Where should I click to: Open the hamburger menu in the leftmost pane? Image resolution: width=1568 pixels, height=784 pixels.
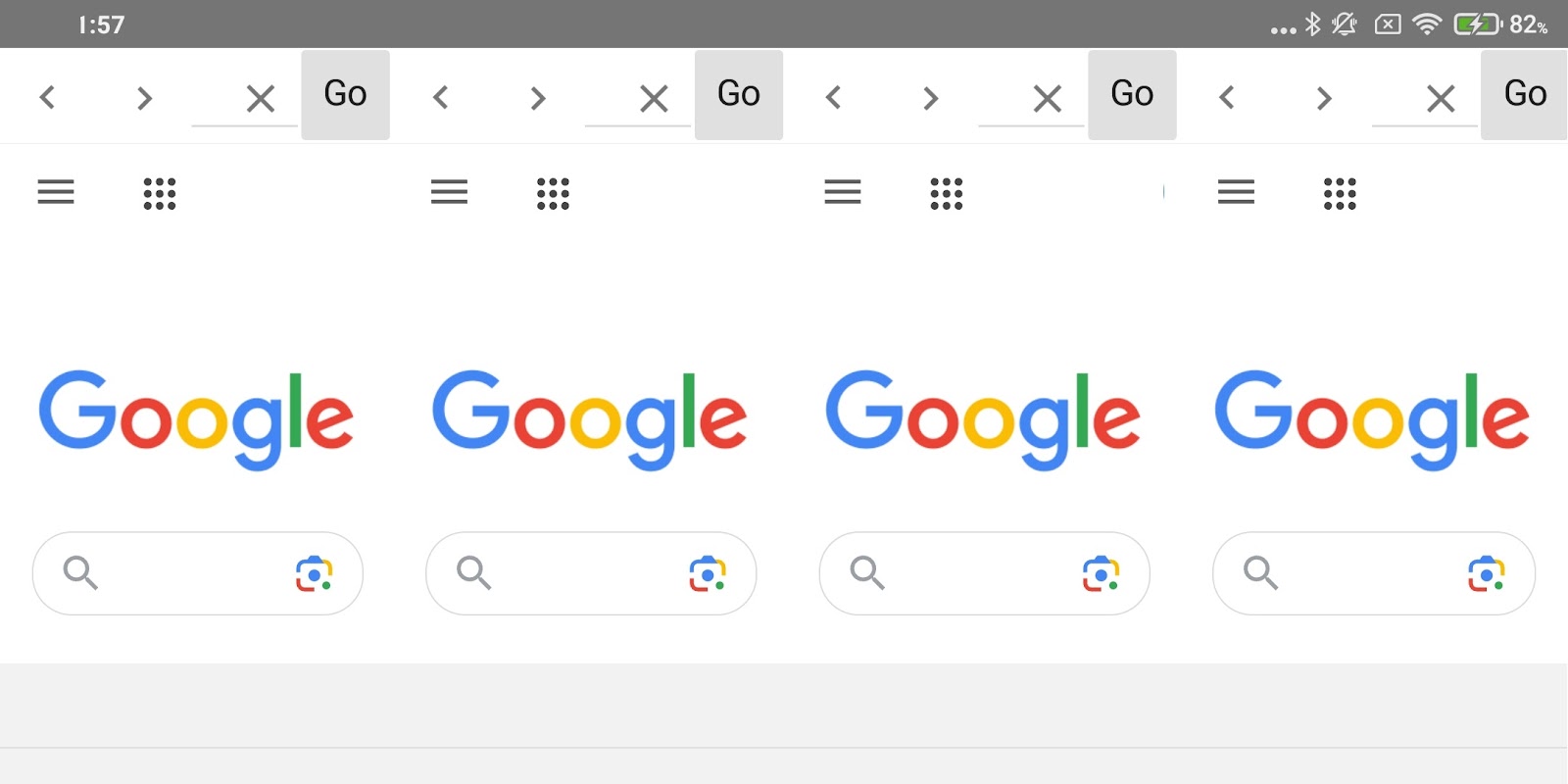point(56,192)
